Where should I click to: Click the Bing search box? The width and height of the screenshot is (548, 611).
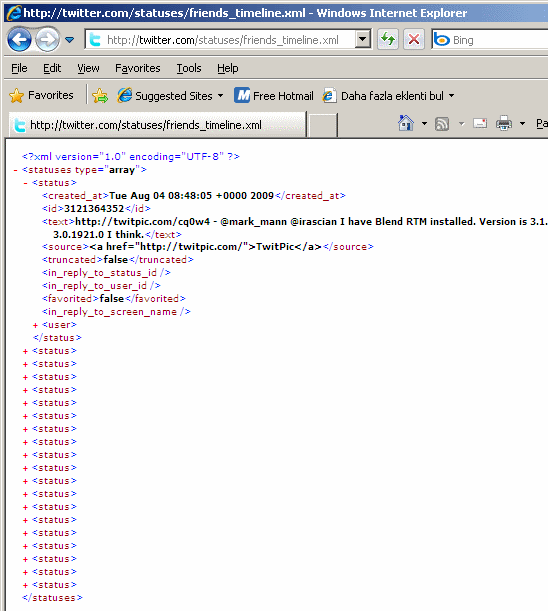click(490, 40)
